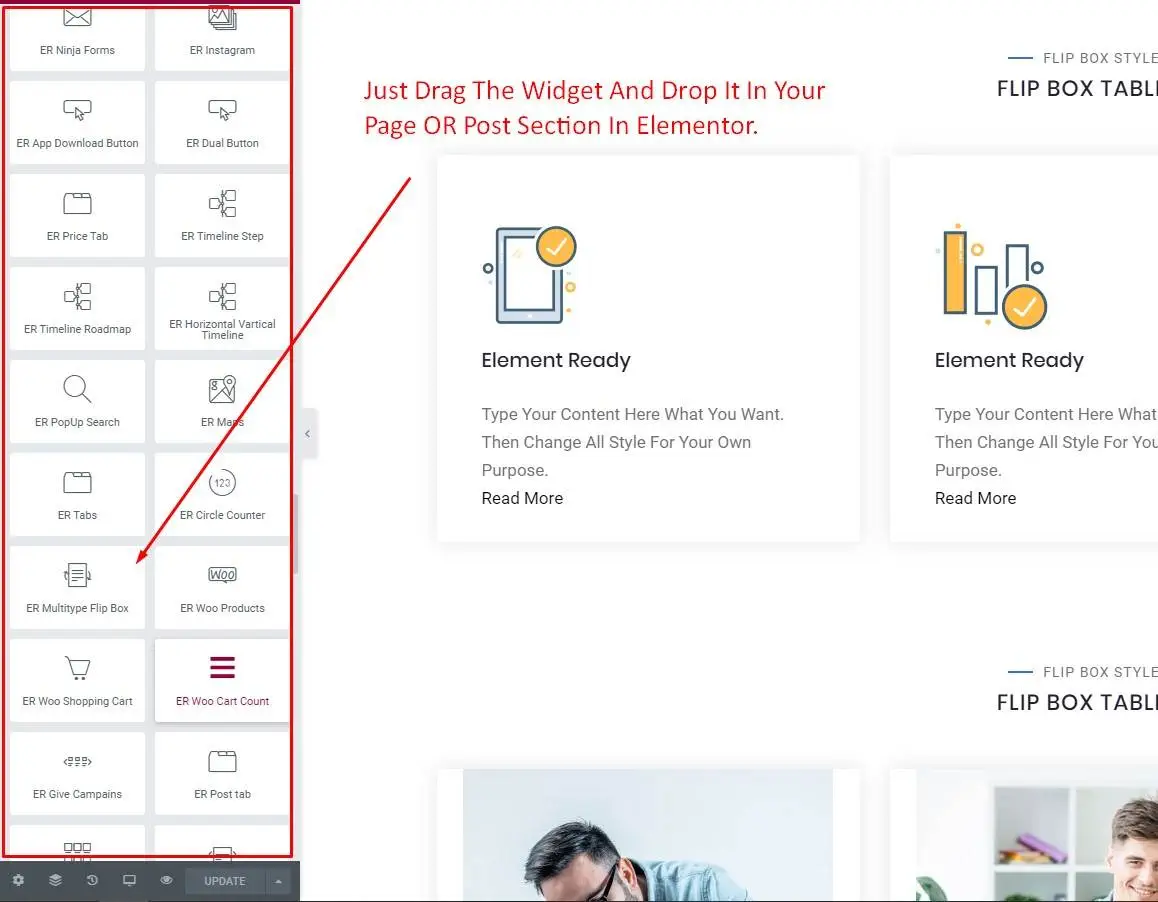Click the bar chart checkmark illustration
The height and width of the screenshot is (902, 1158).
990,276
